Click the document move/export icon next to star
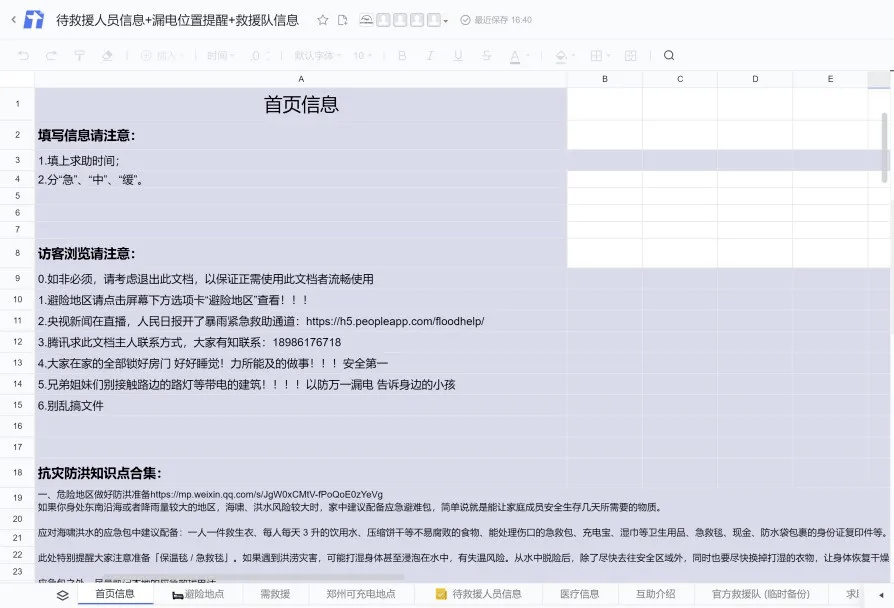Screen dimensions: 894x608 coord(342,20)
